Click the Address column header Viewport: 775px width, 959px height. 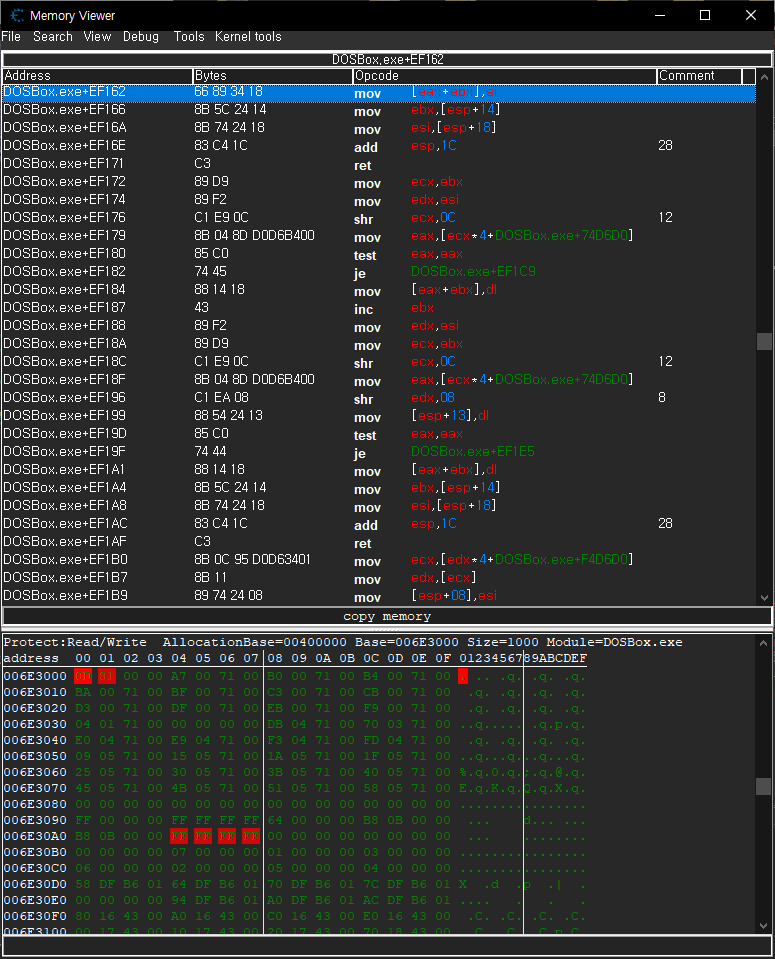click(x=97, y=76)
